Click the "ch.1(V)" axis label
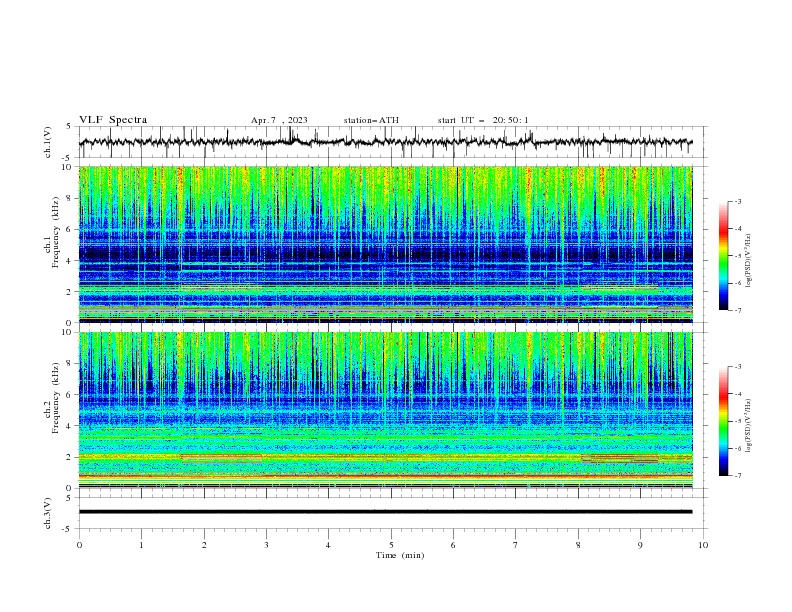The width and height of the screenshot is (792, 612). point(47,142)
